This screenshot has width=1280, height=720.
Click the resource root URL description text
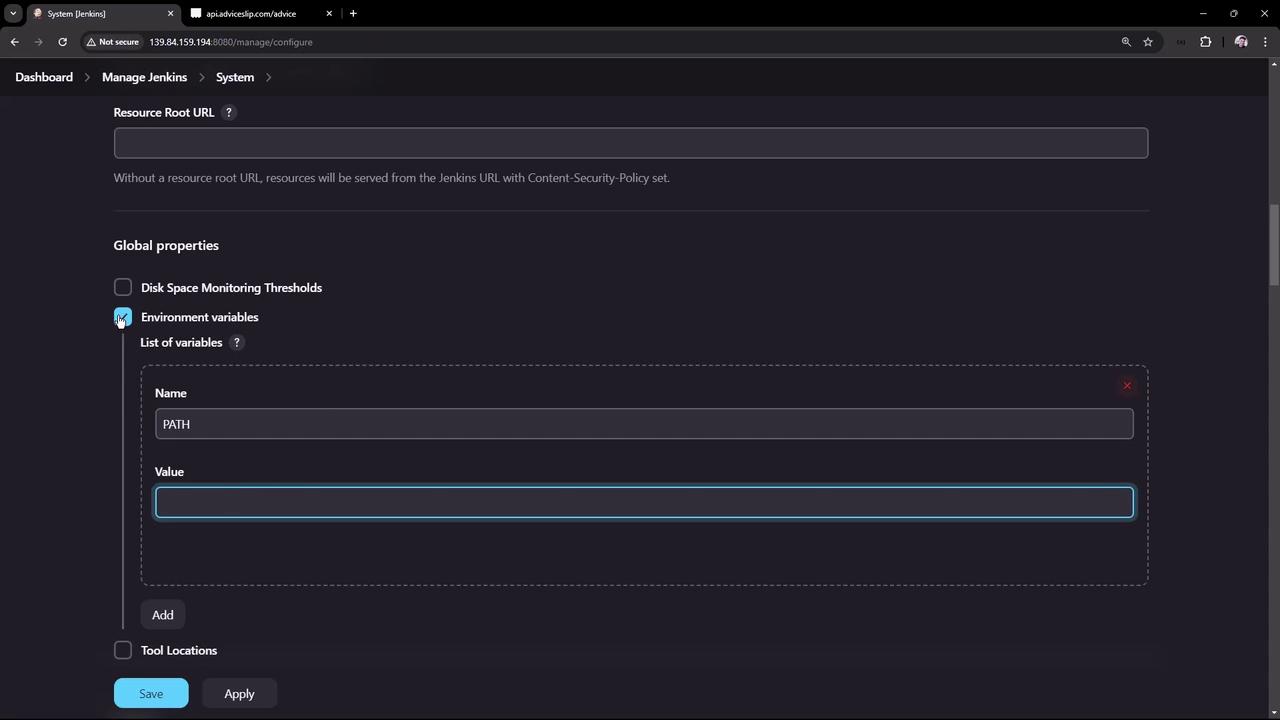[x=392, y=178]
